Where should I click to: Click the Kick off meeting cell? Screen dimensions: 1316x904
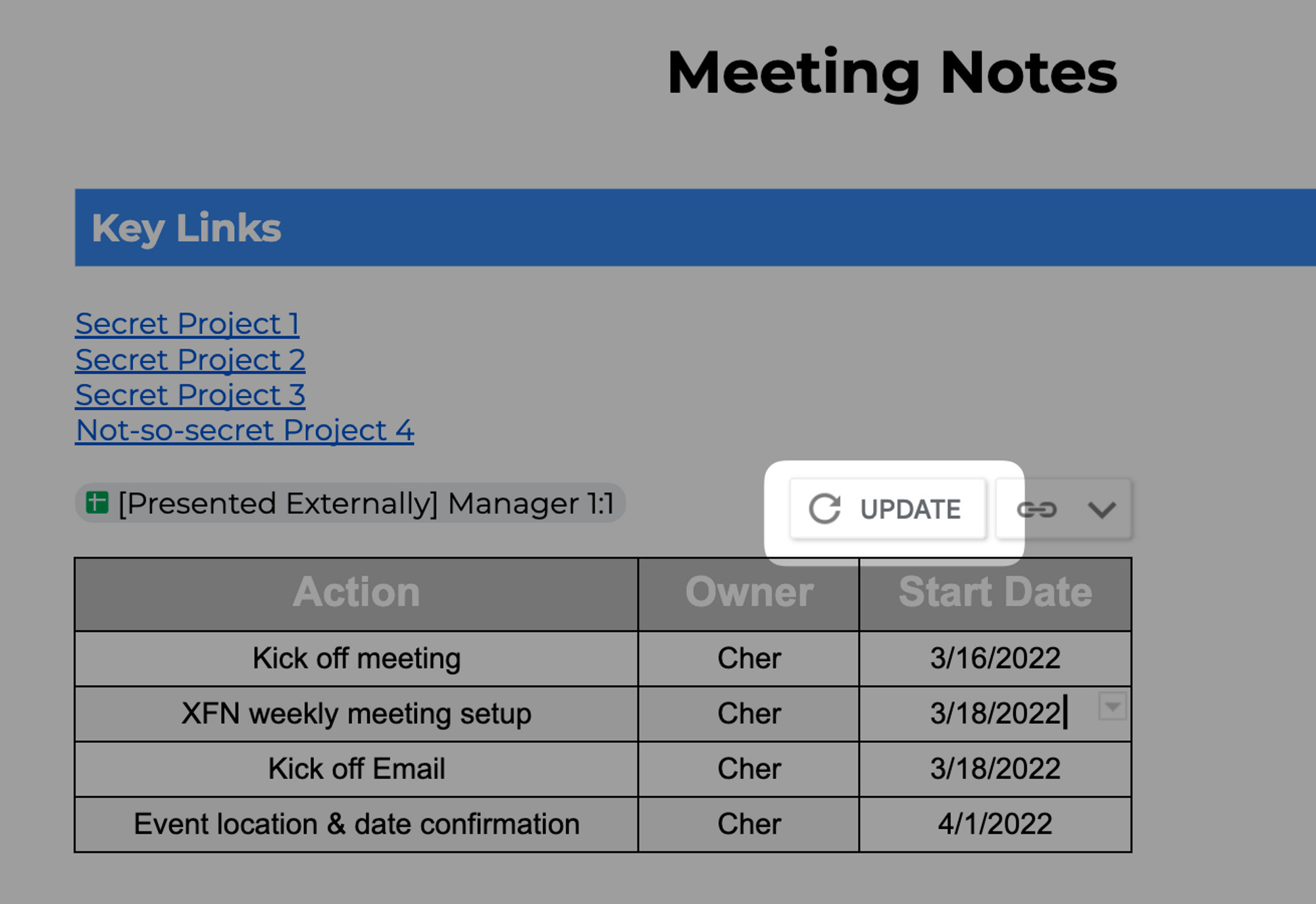[356, 659]
